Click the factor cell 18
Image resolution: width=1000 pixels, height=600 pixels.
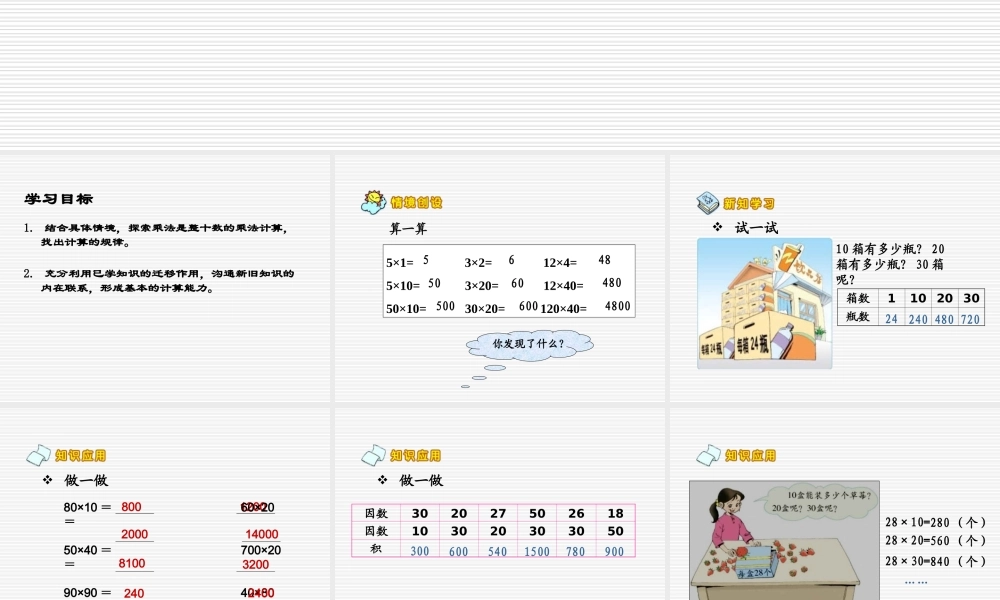coord(615,513)
